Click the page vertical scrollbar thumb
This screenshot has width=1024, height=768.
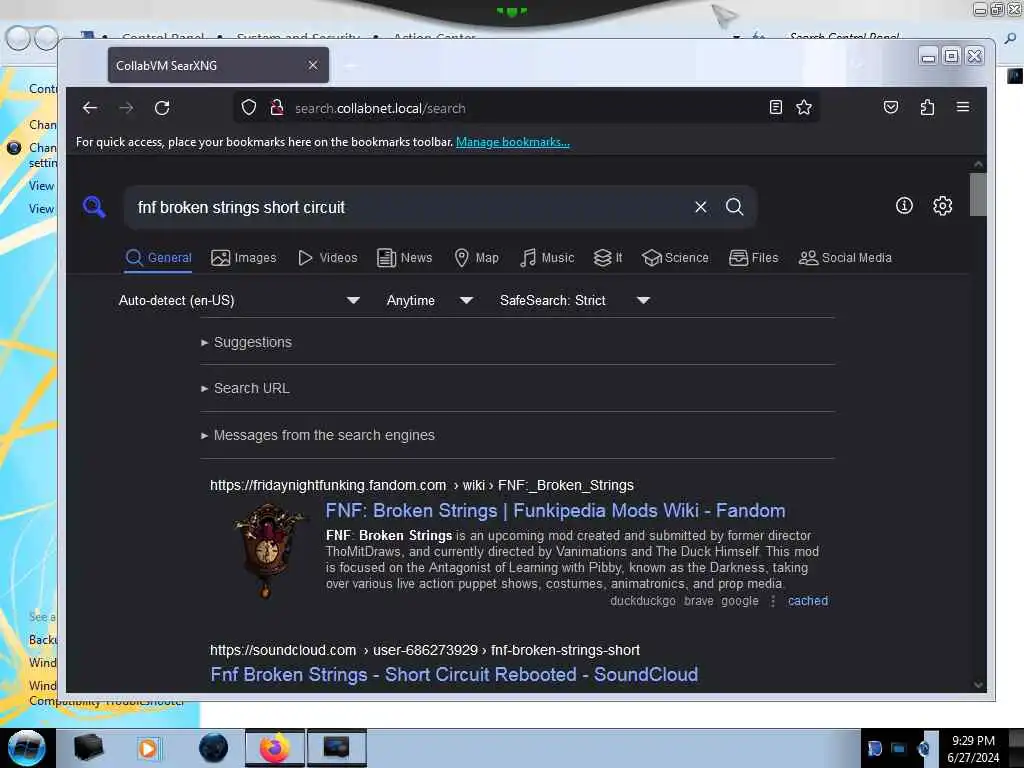(978, 194)
